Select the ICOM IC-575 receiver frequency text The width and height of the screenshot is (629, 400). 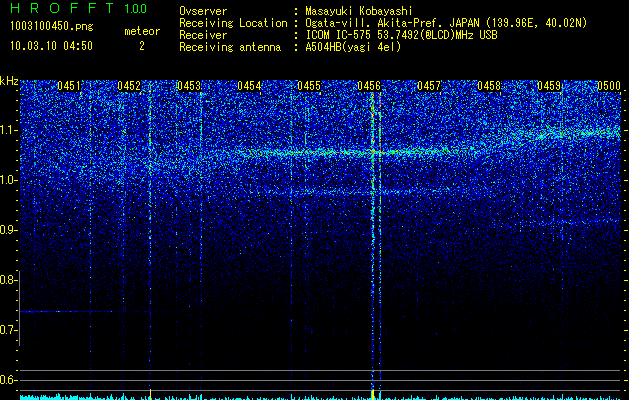[x=401, y=35]
